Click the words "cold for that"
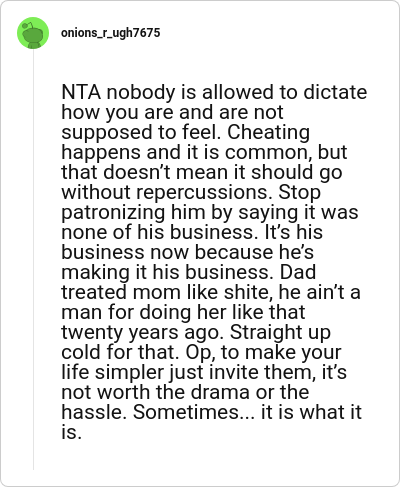 tap(118, 352)
